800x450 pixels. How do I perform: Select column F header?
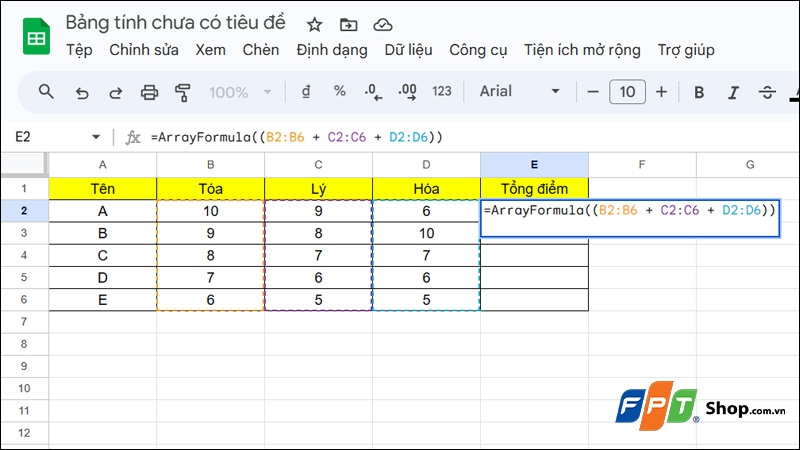click(x=642, y=165)
